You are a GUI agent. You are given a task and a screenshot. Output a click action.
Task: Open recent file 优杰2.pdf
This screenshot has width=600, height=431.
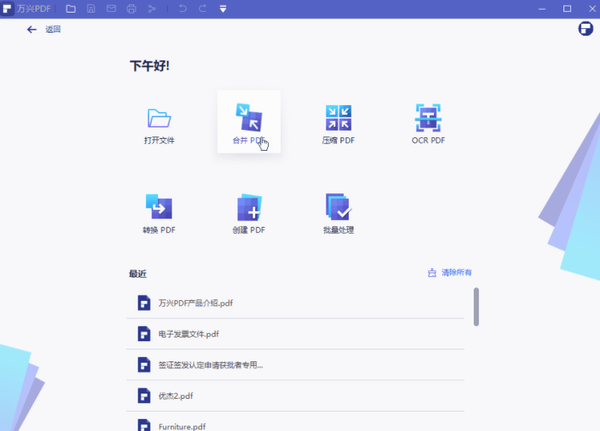click(295, 396)
